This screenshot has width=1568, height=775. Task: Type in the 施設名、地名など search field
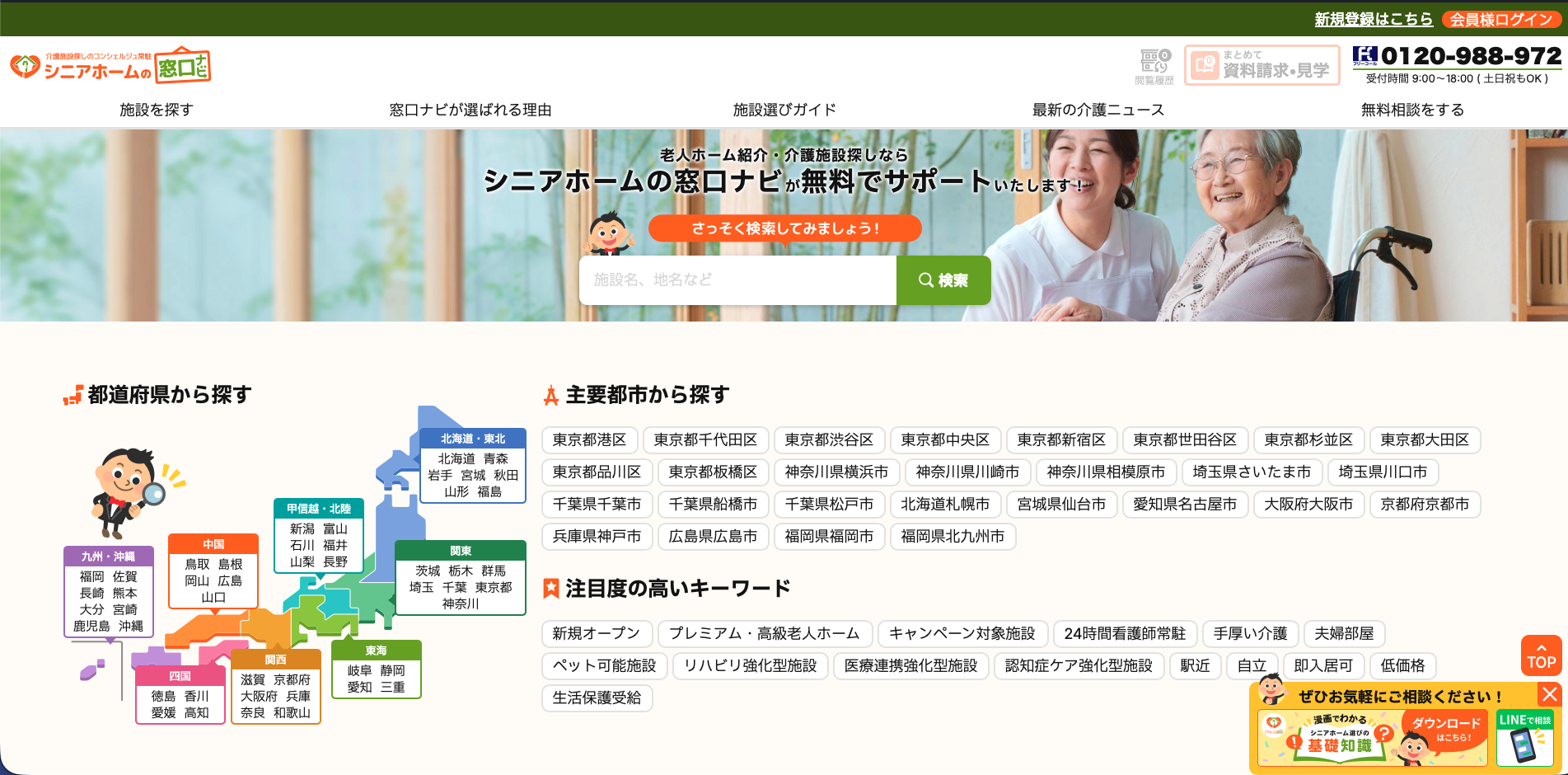737,280
